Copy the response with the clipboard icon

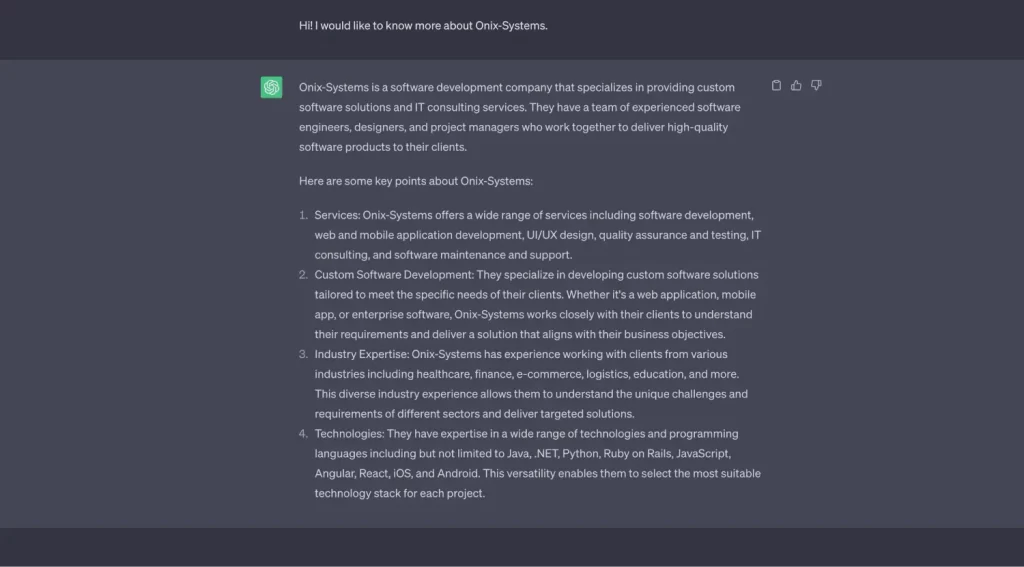pyautogui.click(x=776, y=86)
